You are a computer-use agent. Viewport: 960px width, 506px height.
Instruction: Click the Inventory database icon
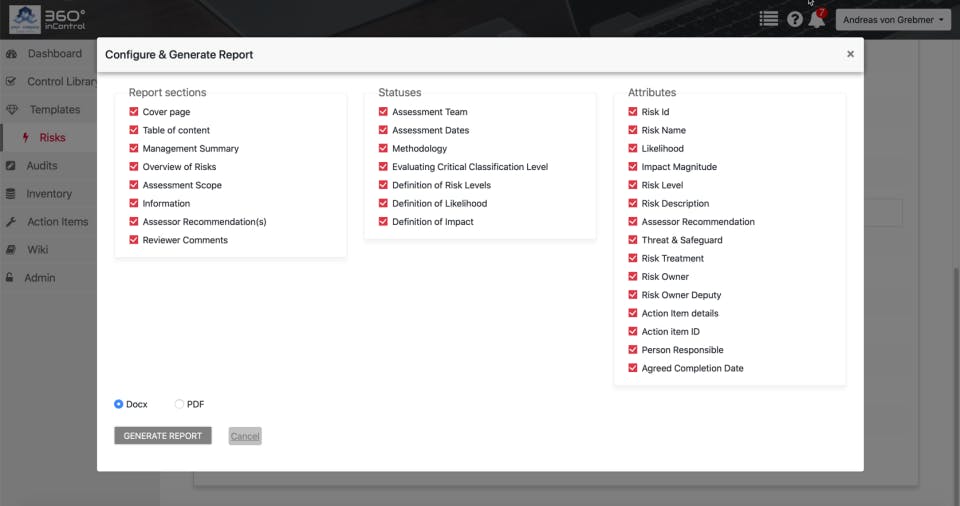10,194
